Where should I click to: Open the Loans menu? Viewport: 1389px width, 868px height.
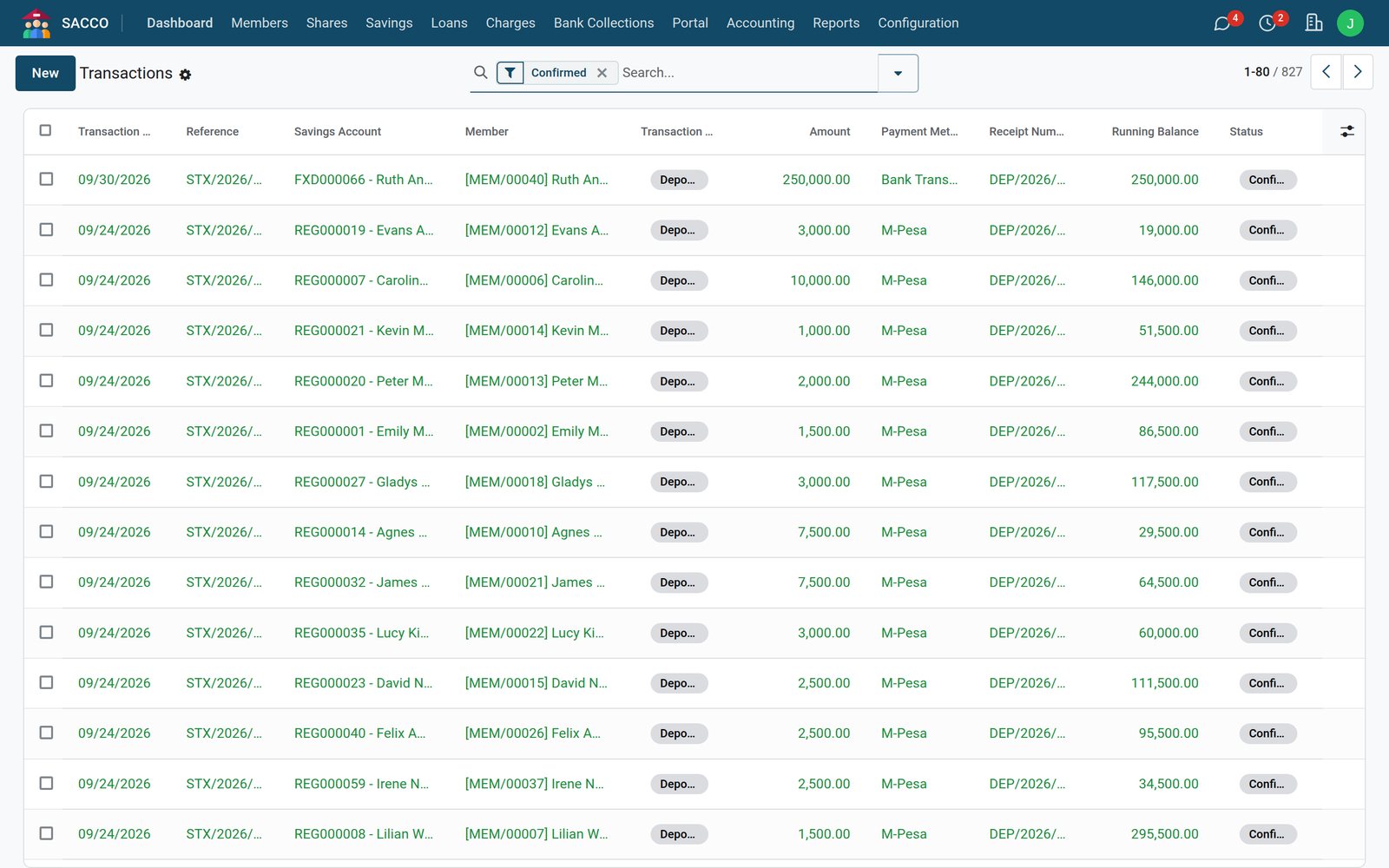coord(449,23)
